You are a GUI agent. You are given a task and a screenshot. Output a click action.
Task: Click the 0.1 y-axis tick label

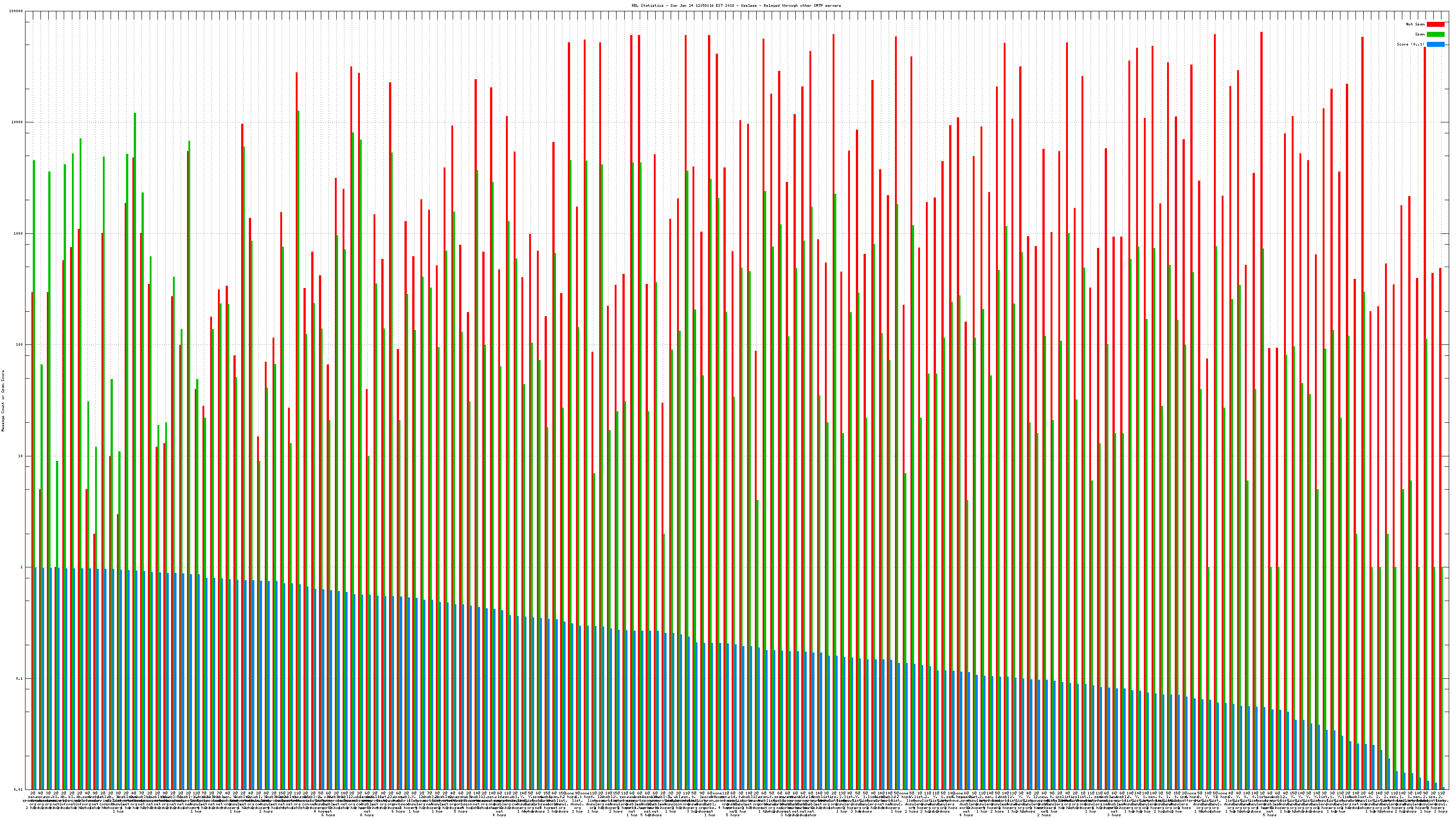(20, 679)
